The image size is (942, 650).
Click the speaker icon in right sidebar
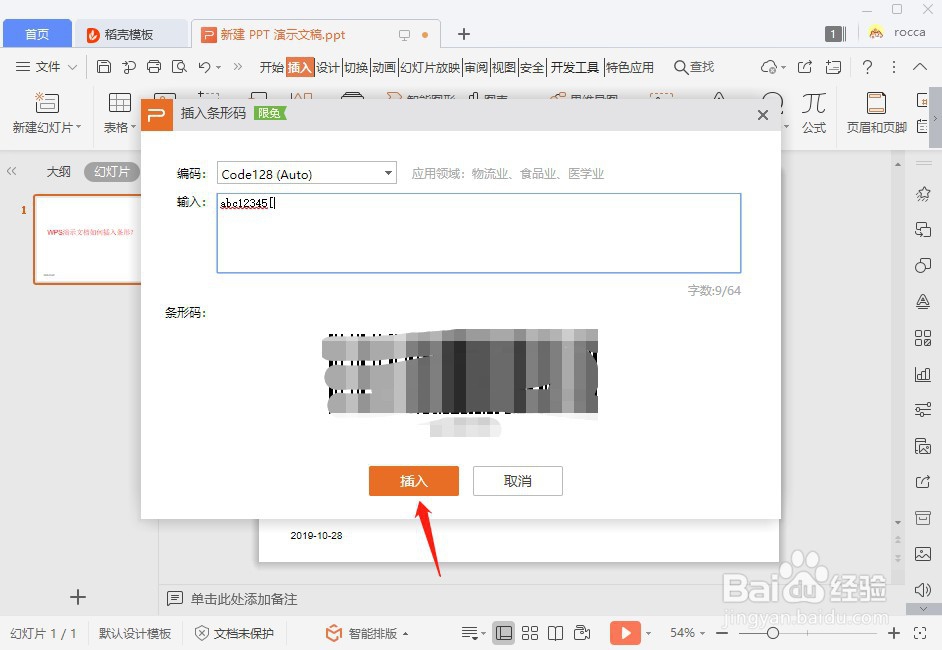click(923, 589)
